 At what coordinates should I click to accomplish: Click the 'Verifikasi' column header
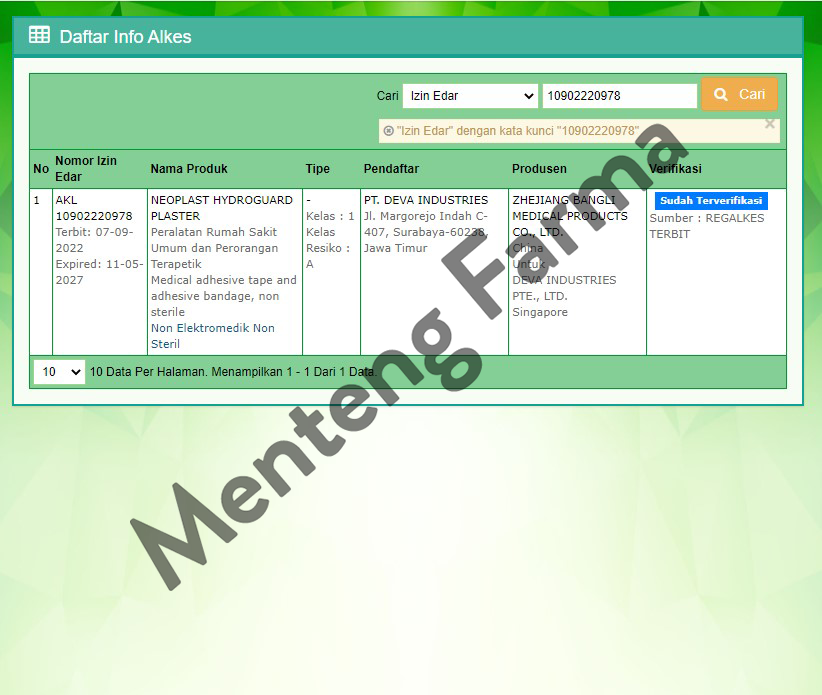(675, 168)
